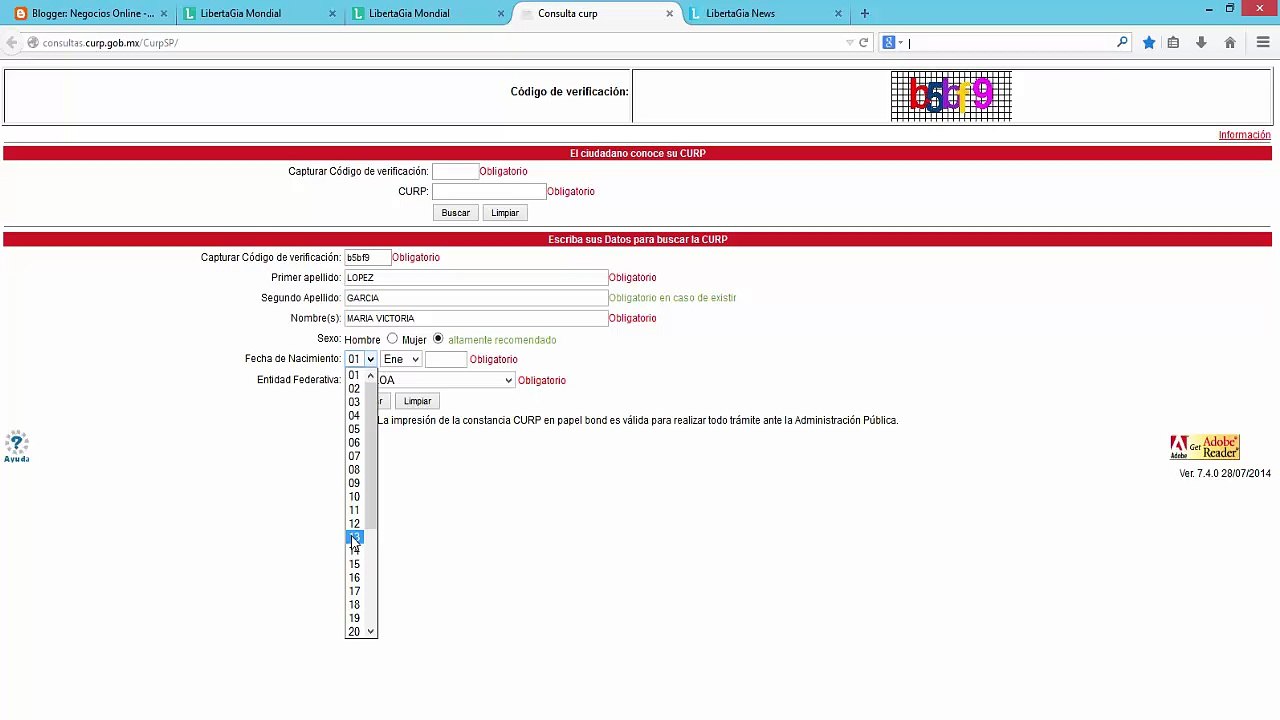Focus top verification code input
This screenshot has height=720, width=1280.
click(455, 171)
